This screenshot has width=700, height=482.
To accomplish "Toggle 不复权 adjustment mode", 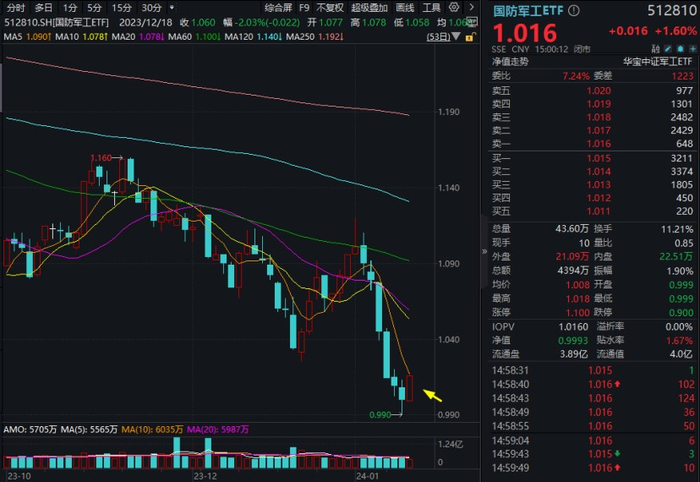I will (330, 8).
